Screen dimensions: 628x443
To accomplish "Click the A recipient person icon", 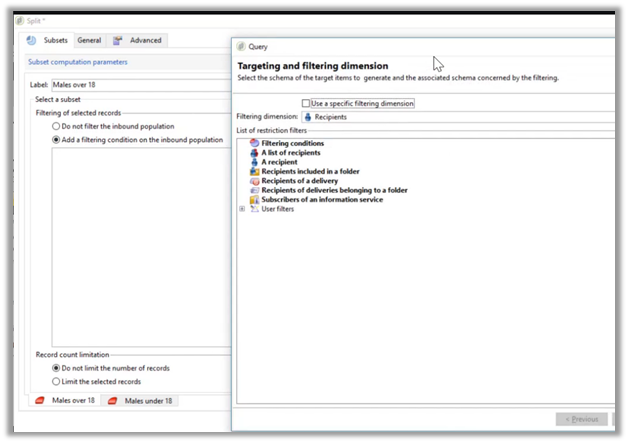I will pos(254,162).
